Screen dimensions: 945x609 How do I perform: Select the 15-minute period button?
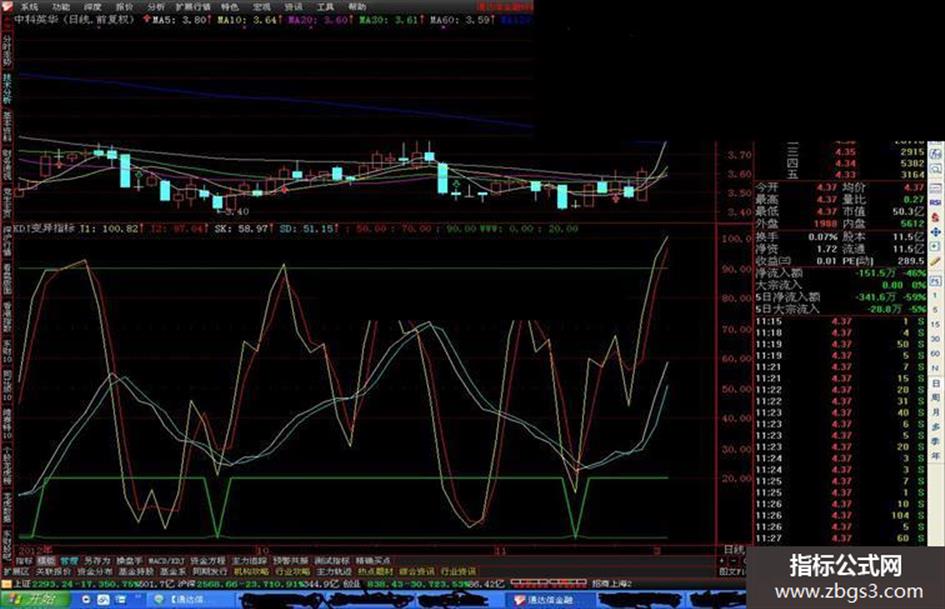pyautogui.click(x=935, y=324)
